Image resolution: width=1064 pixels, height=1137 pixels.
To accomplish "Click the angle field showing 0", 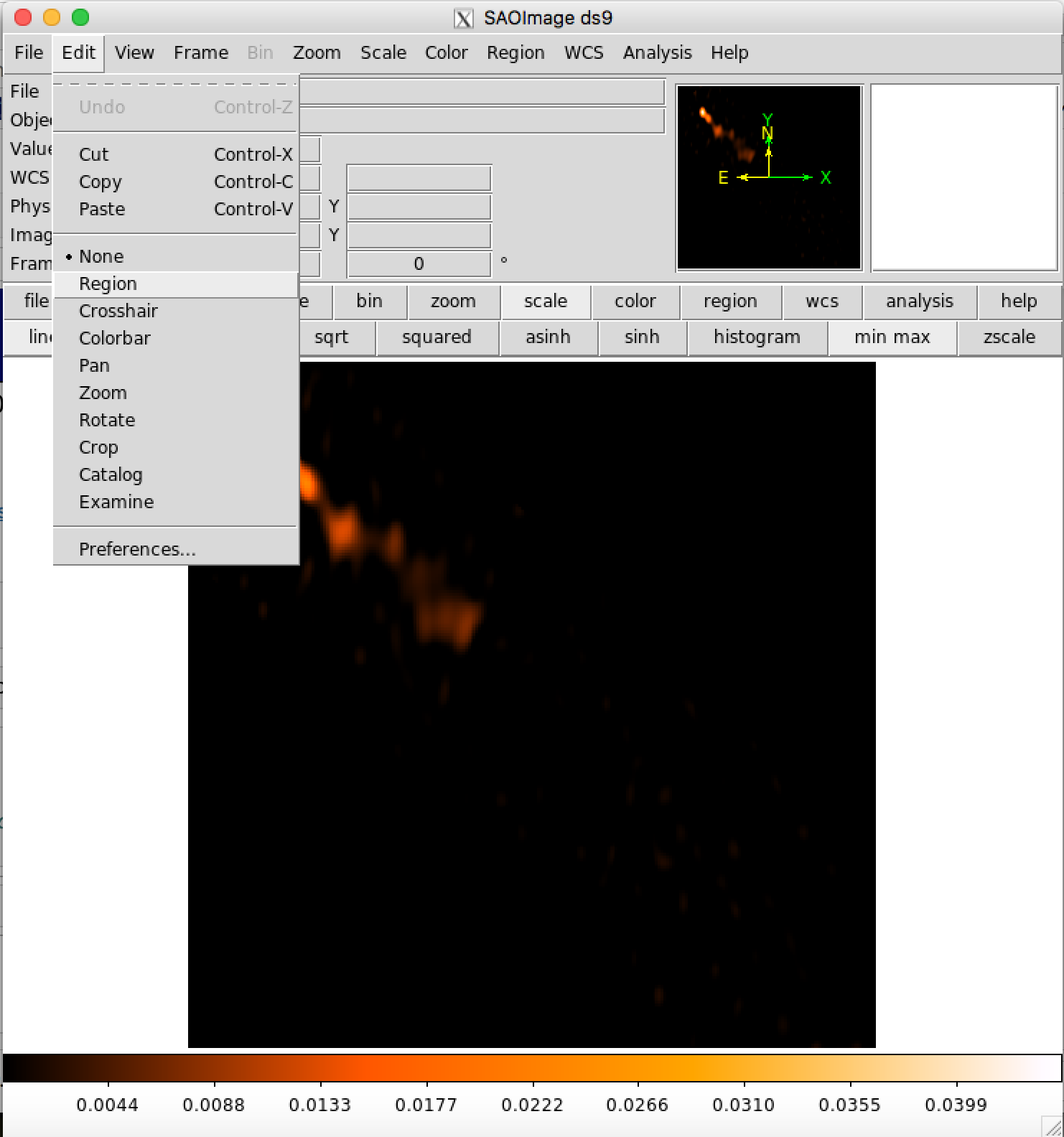I will tap(419, 263).
